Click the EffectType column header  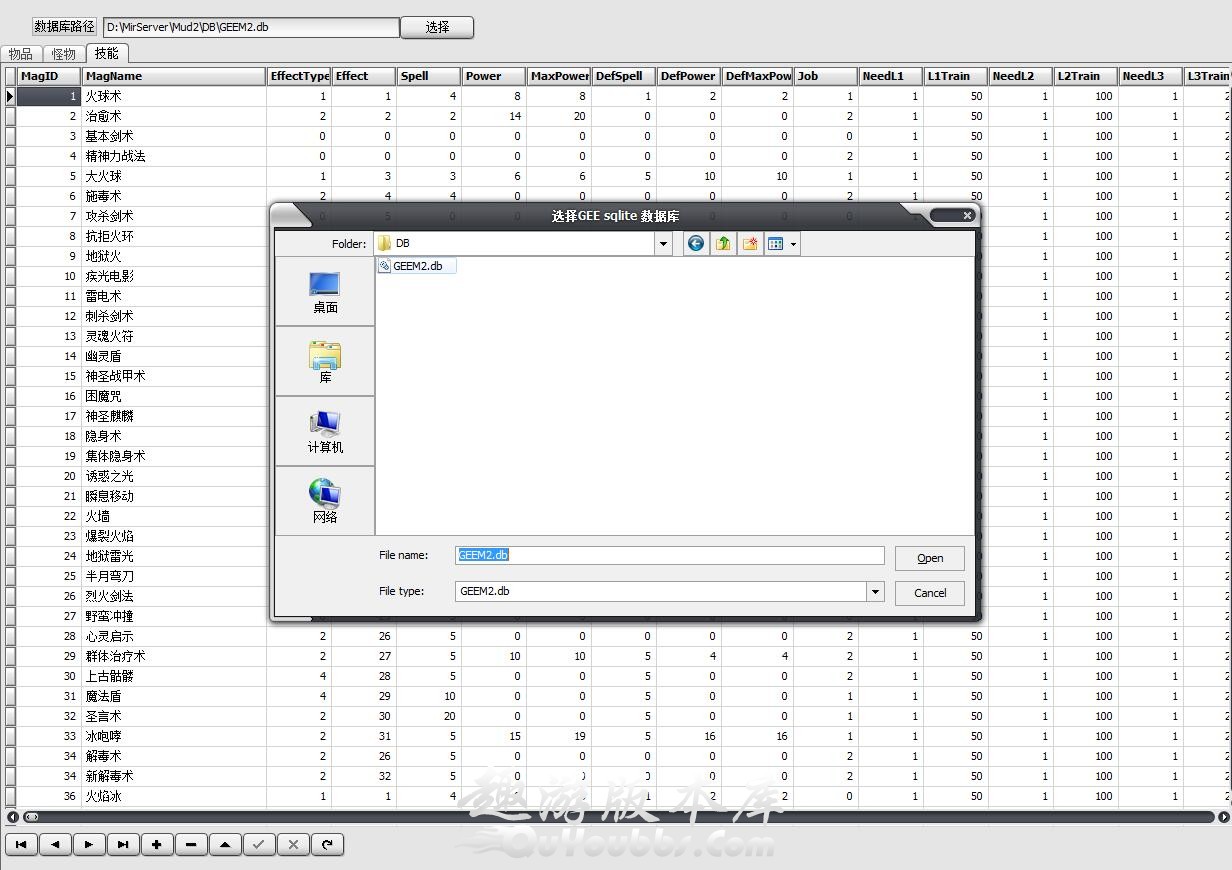pyautogui.click(x=299, y=76)
